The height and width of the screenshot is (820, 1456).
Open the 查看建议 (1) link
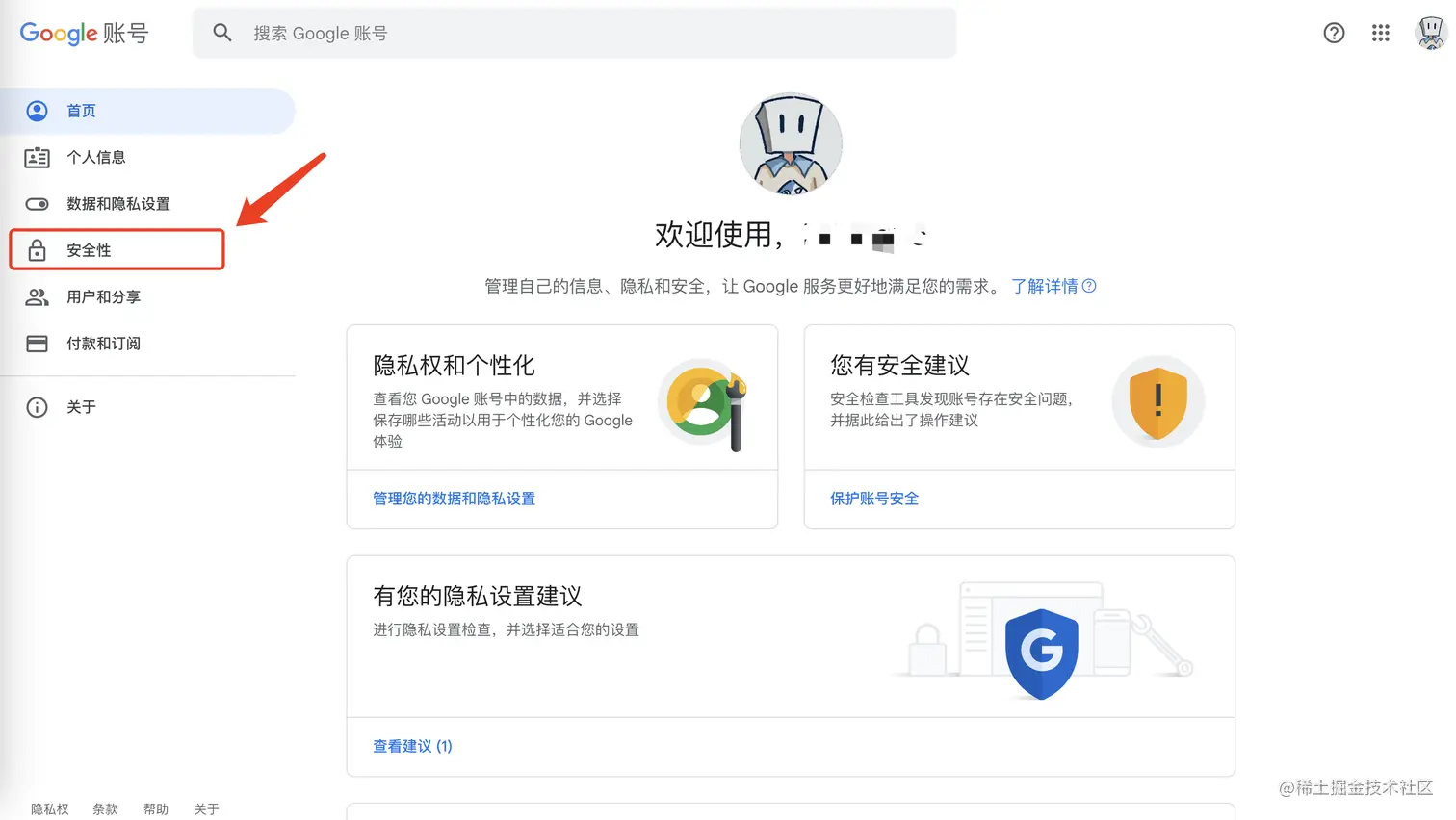412,746
